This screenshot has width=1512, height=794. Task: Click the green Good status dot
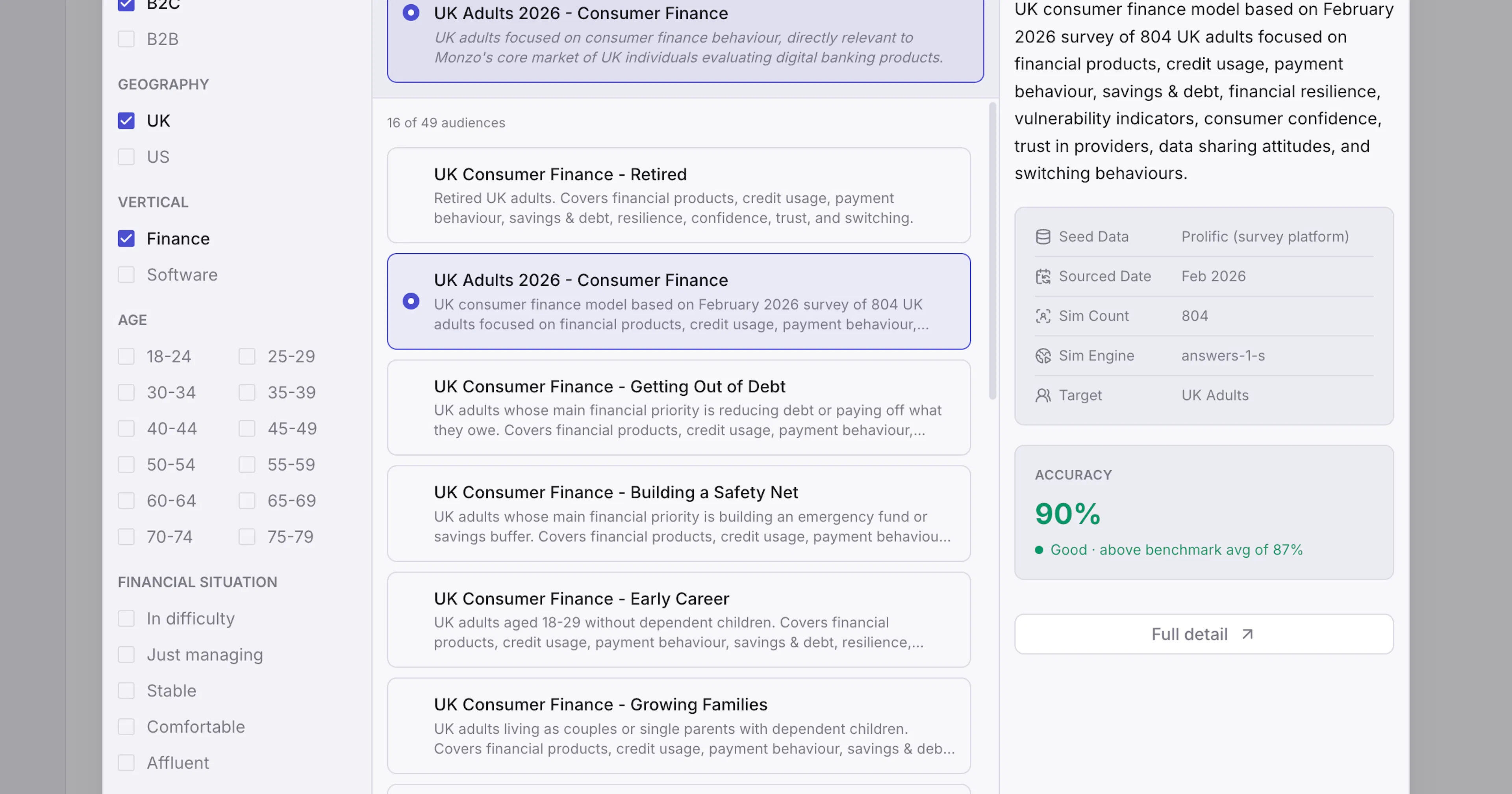point(1039,550)
